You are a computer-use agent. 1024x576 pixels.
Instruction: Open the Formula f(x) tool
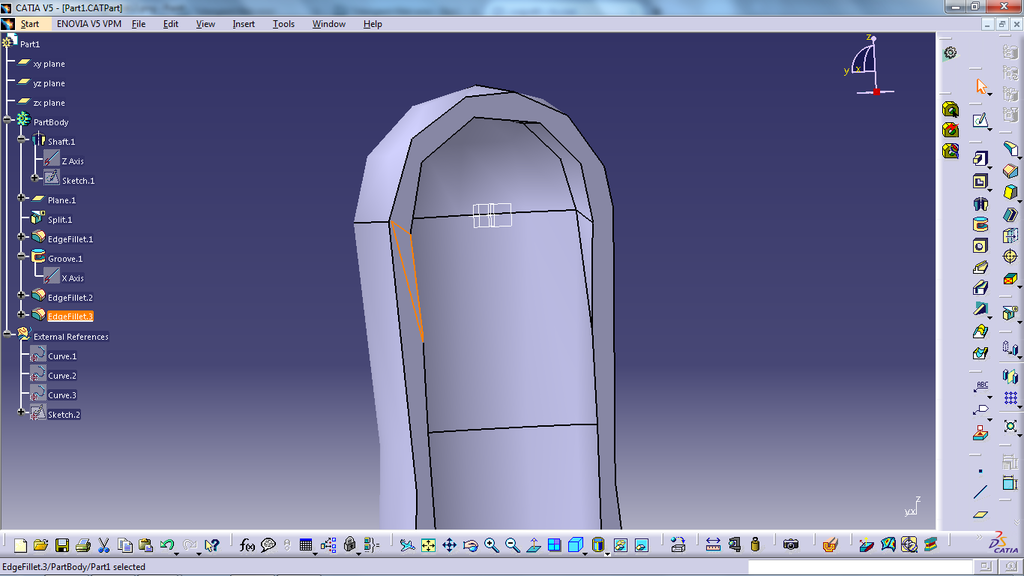247,545
